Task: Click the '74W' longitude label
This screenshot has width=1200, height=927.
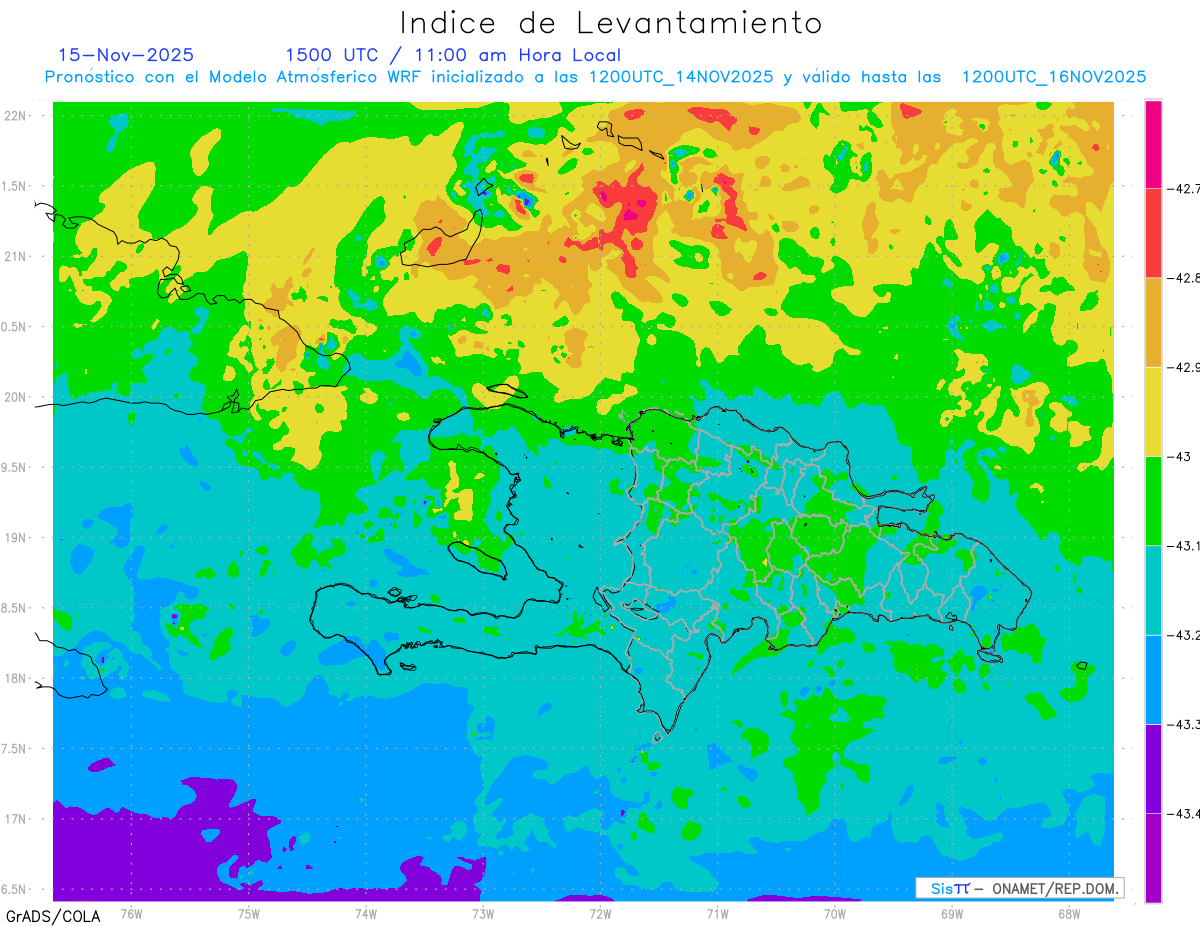Action: click(366, 912)
